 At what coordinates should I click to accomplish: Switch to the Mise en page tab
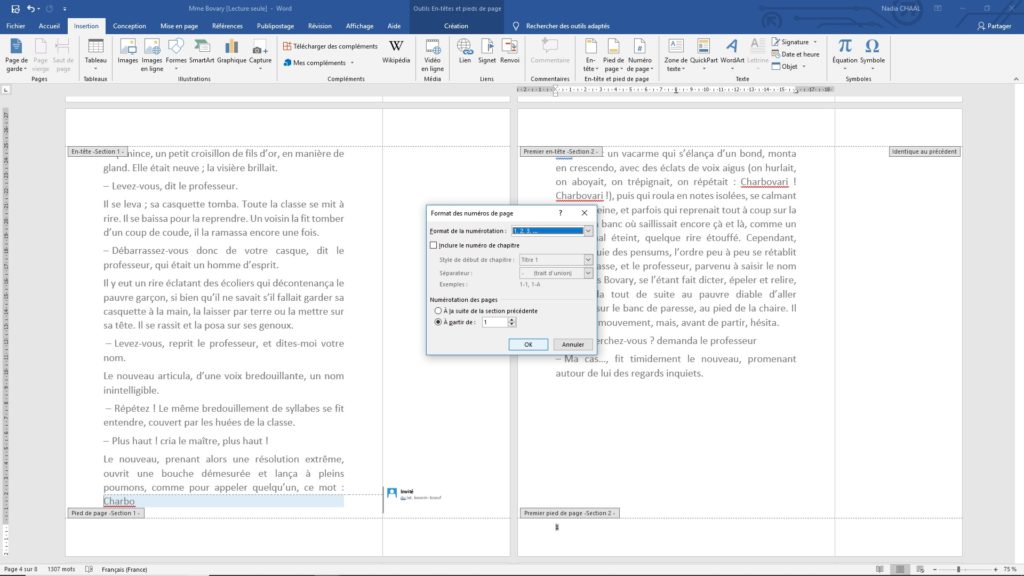coord(179,26)
